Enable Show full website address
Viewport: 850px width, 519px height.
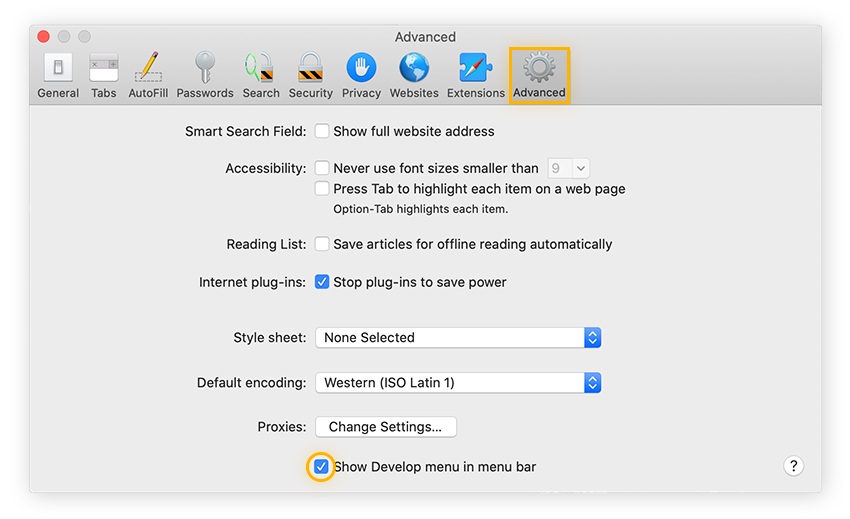(322, 131)
